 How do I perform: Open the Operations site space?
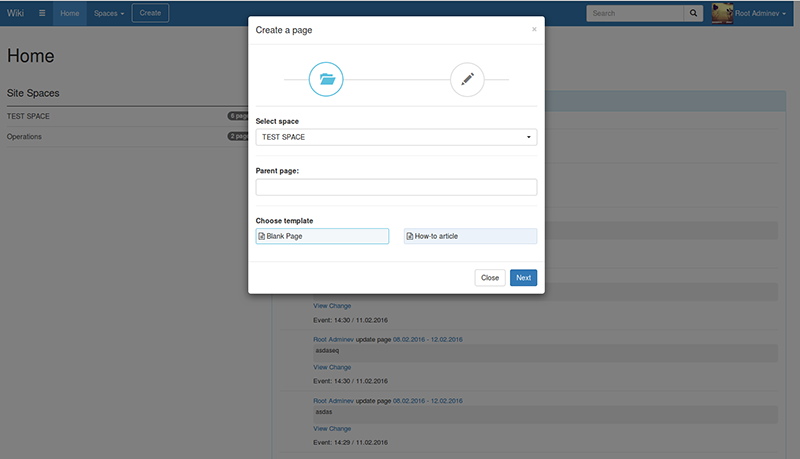tap(24, 136)
